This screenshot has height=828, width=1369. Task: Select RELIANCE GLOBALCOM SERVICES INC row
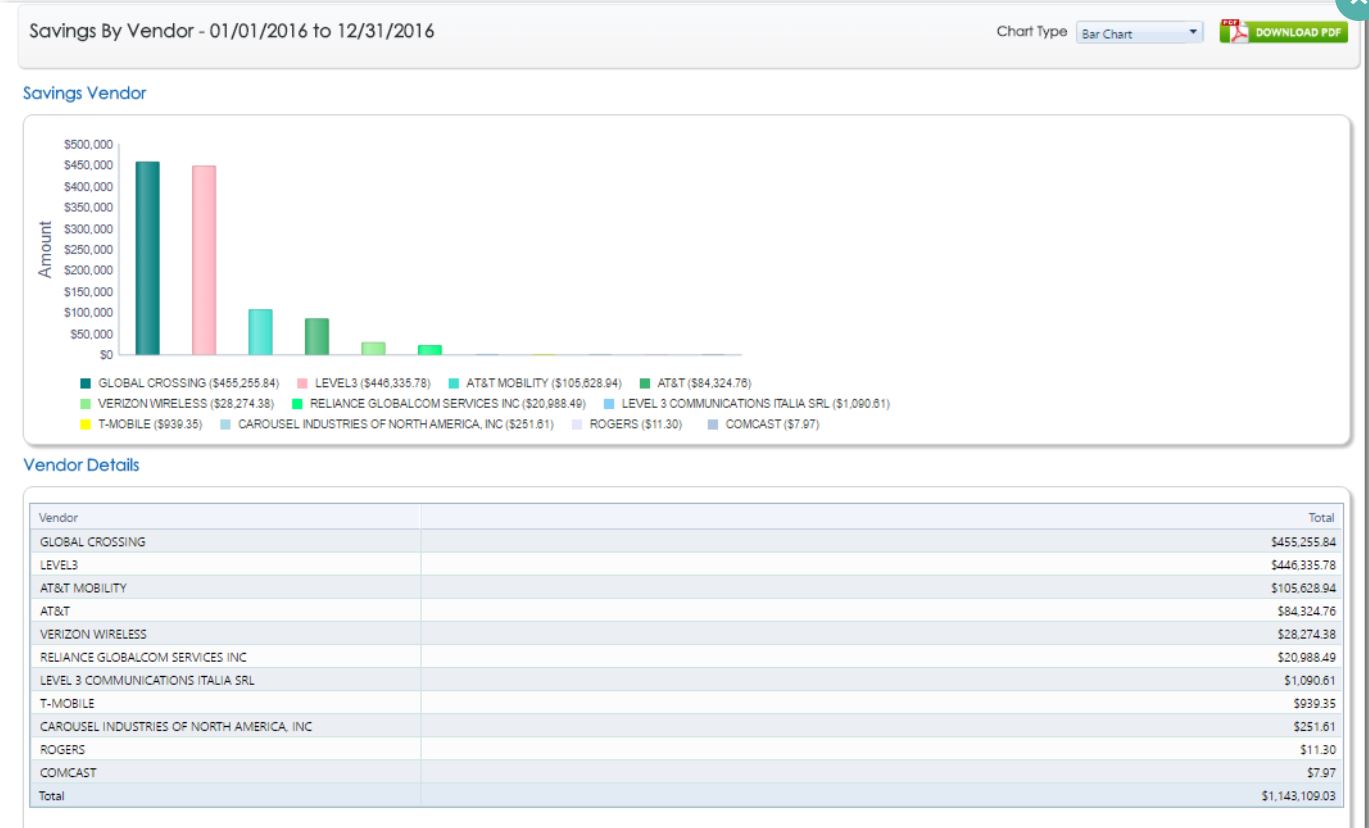click(x=685, y=656)
